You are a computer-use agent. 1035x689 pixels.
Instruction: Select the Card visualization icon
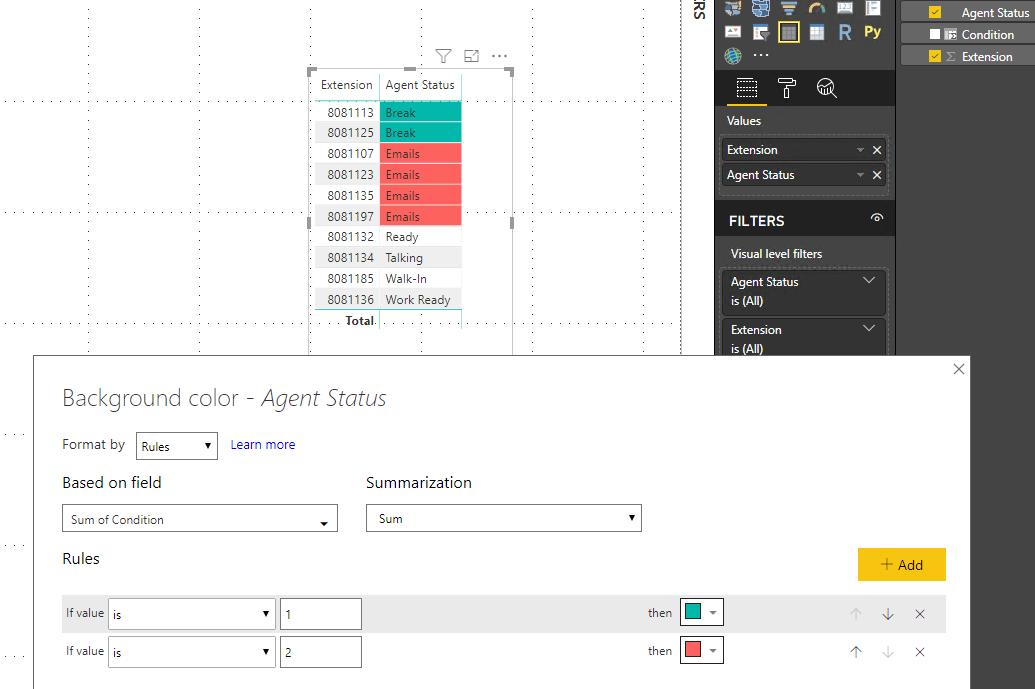(x=845, y=8)
